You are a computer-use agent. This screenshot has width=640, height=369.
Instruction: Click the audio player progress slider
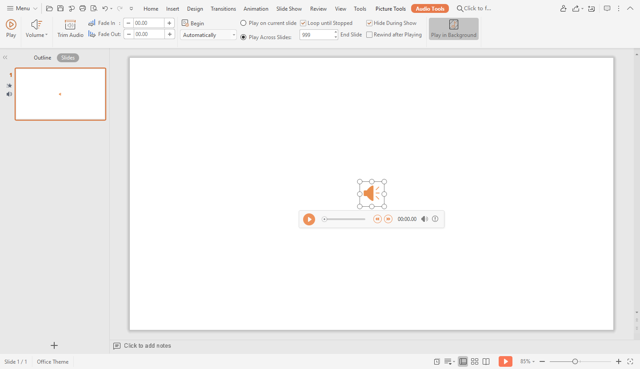tap(344, 219)
